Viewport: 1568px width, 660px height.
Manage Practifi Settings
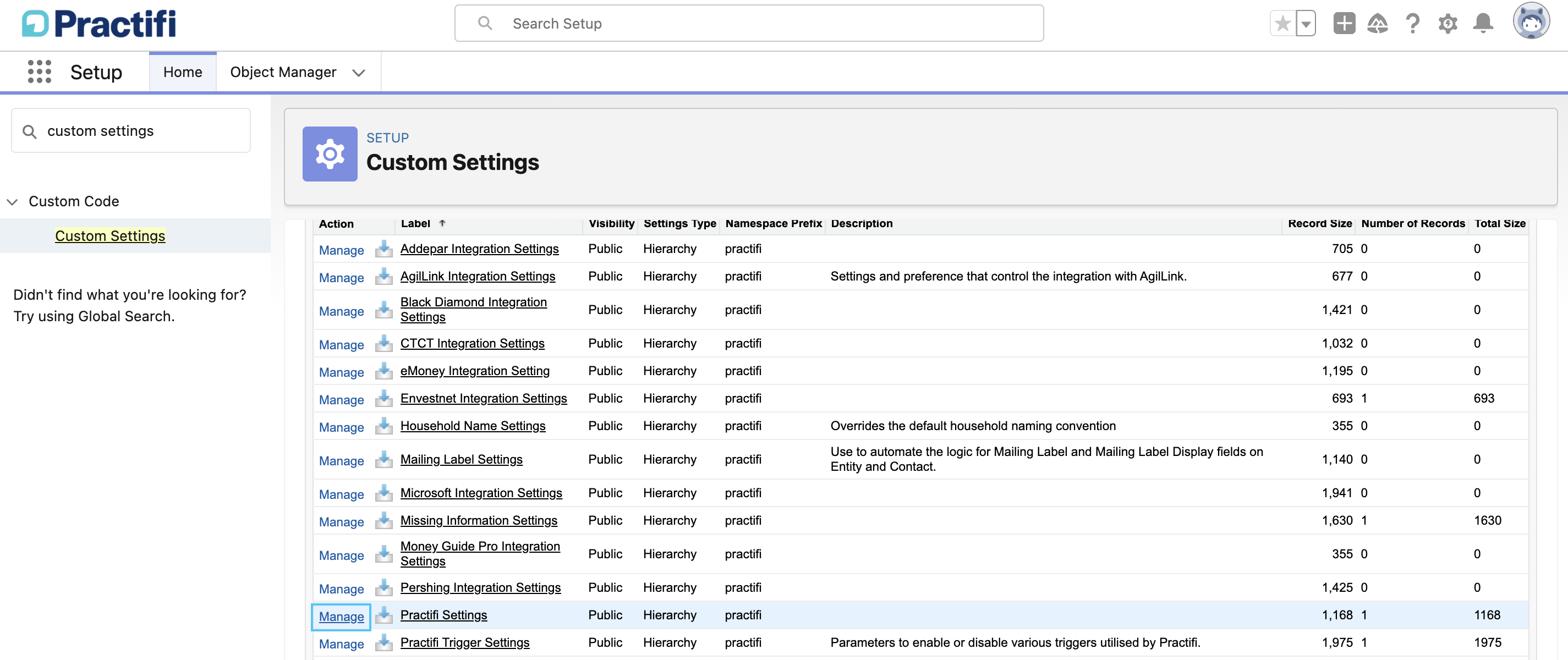(x=341, y=616)
